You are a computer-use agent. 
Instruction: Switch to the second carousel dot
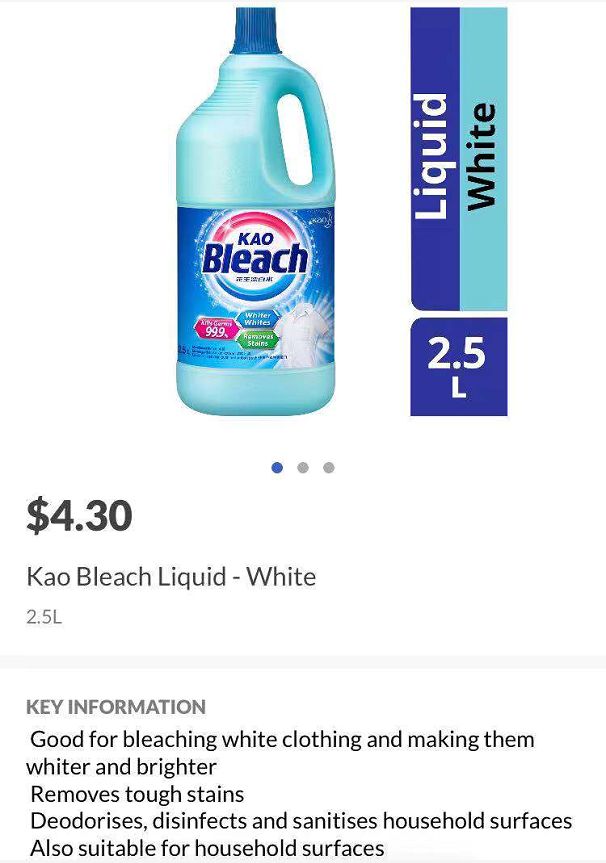[303, 467]
